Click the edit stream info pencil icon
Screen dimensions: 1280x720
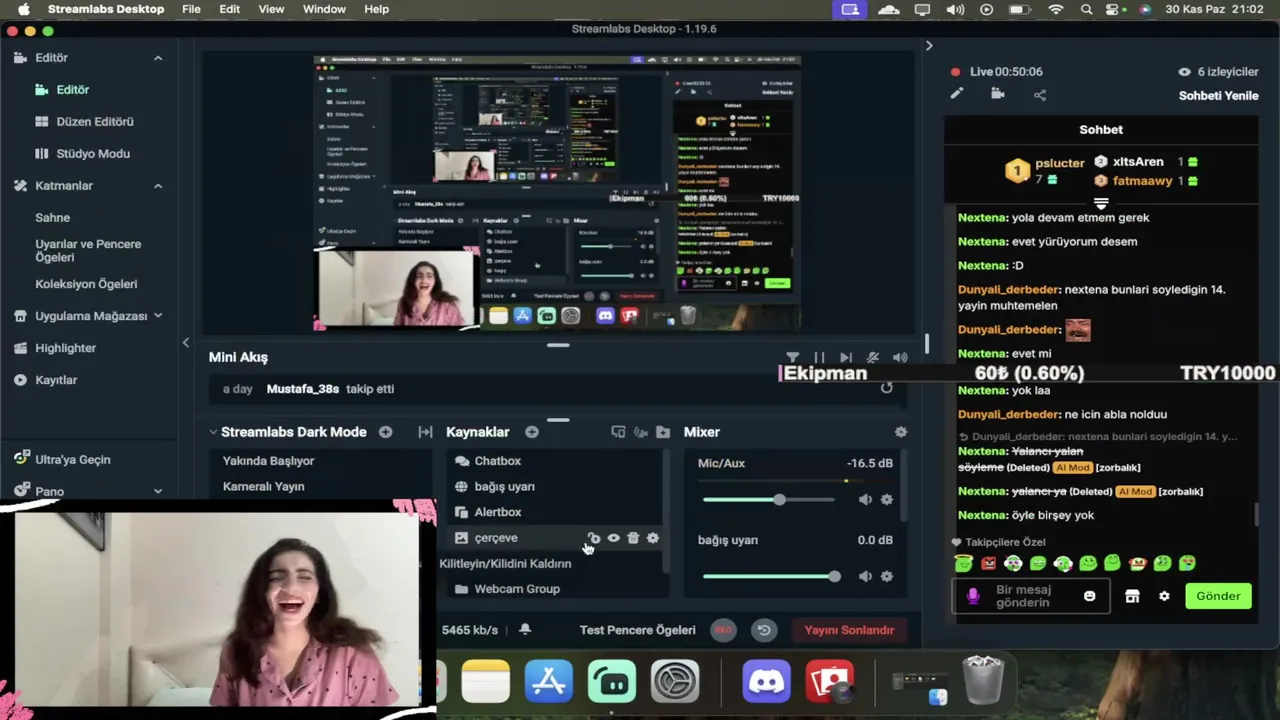(957, 94)
